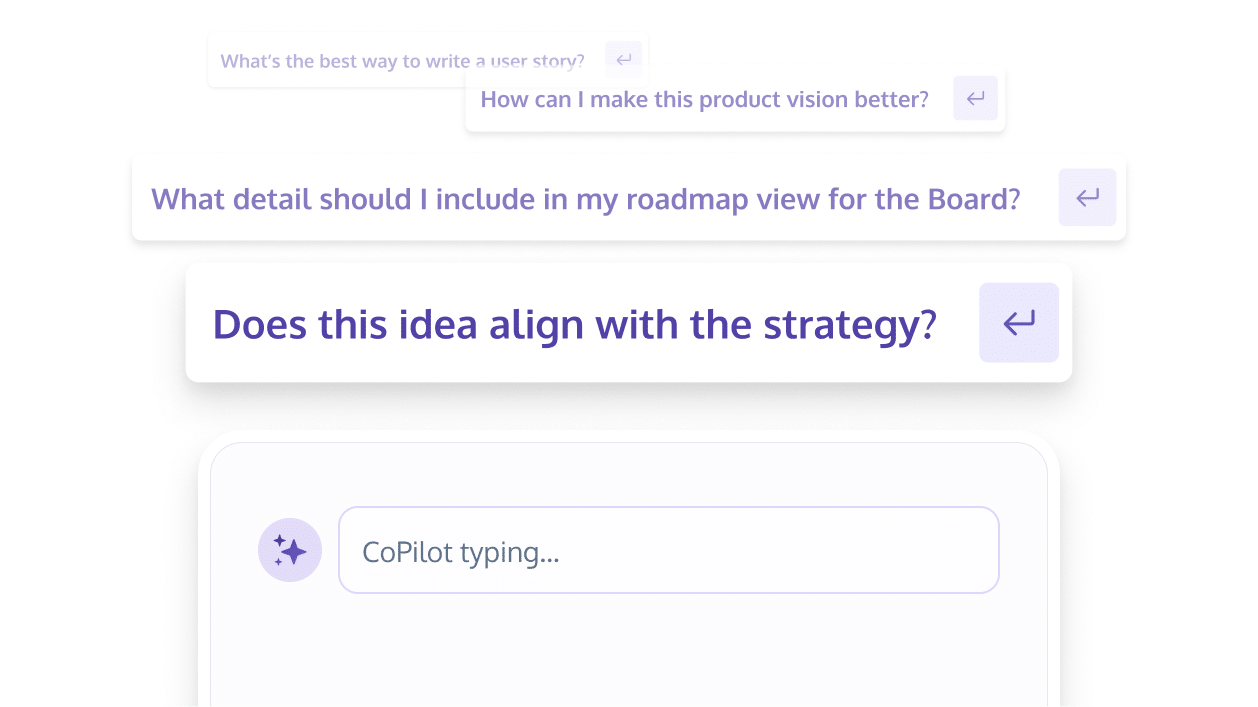Focus the 'CoPilot typing...' input field
The height and width of the screenshot is (707, 1258).
click(668, 550)
